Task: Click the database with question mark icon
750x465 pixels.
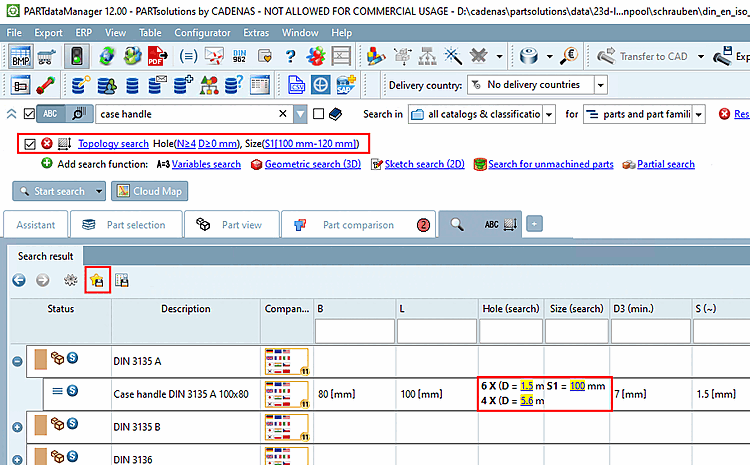Action: (x=234, y=85)
